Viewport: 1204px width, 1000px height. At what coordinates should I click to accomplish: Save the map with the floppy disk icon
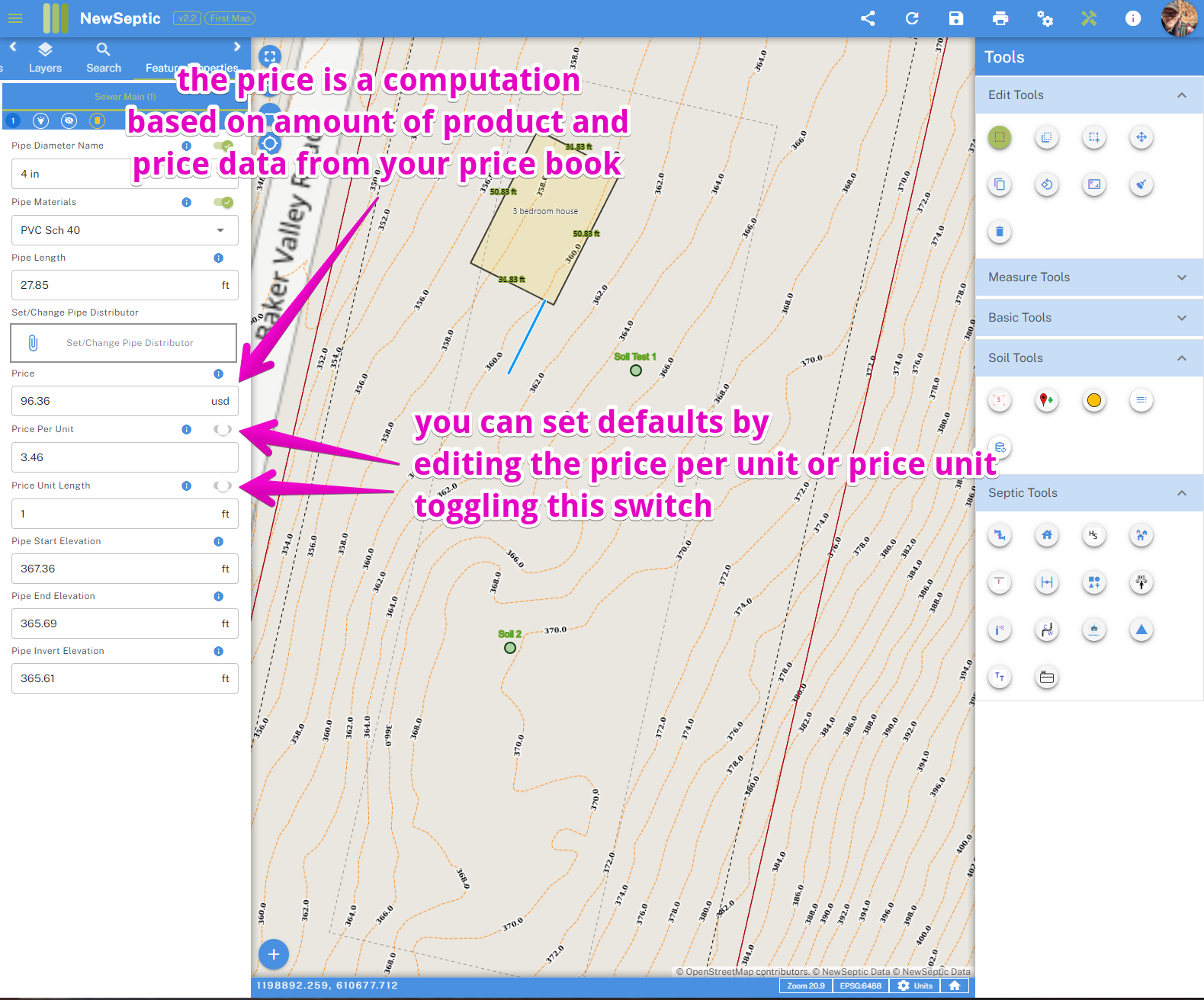pyautogui.click(x=956, y=18)
